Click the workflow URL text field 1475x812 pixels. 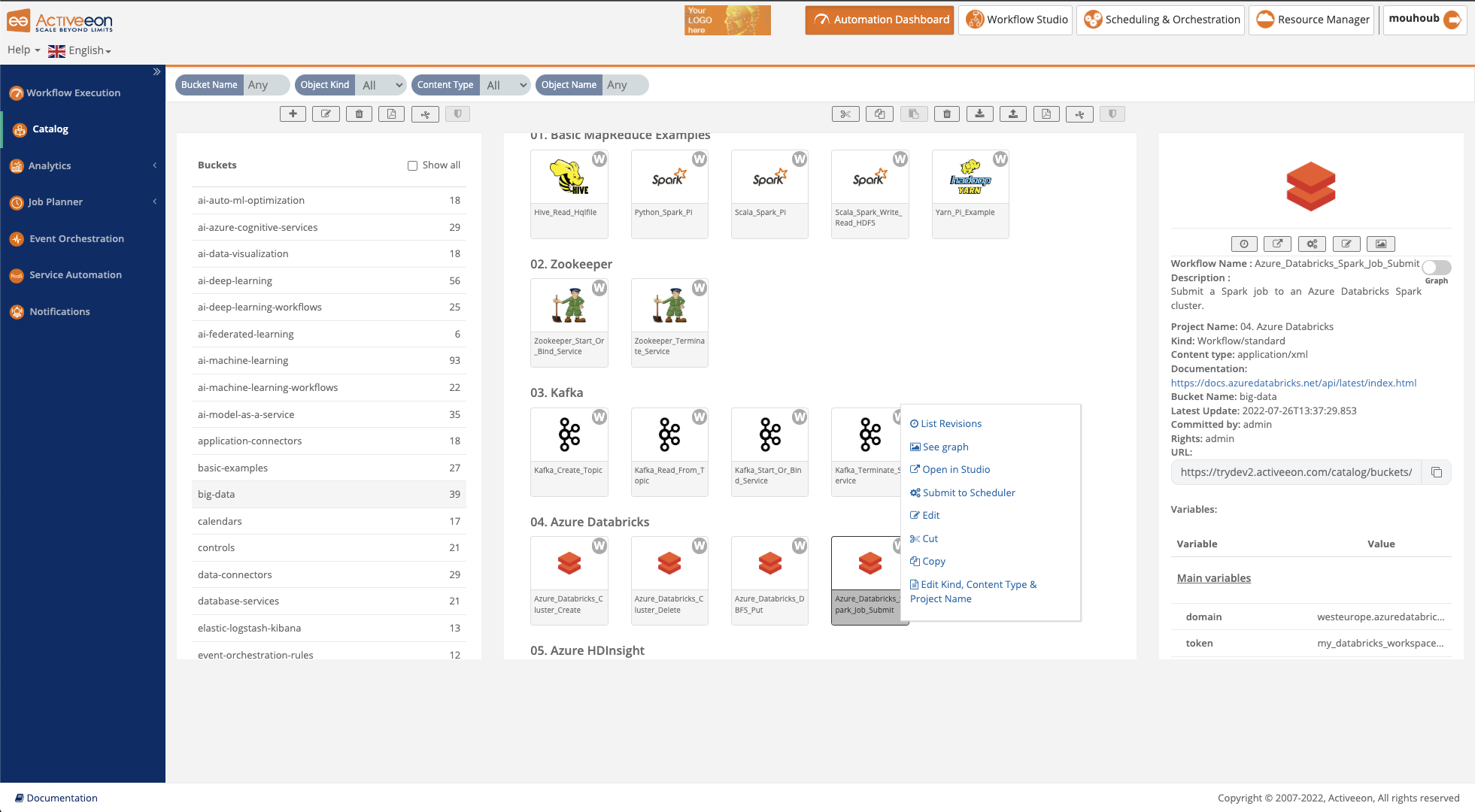coord(1296,472)
